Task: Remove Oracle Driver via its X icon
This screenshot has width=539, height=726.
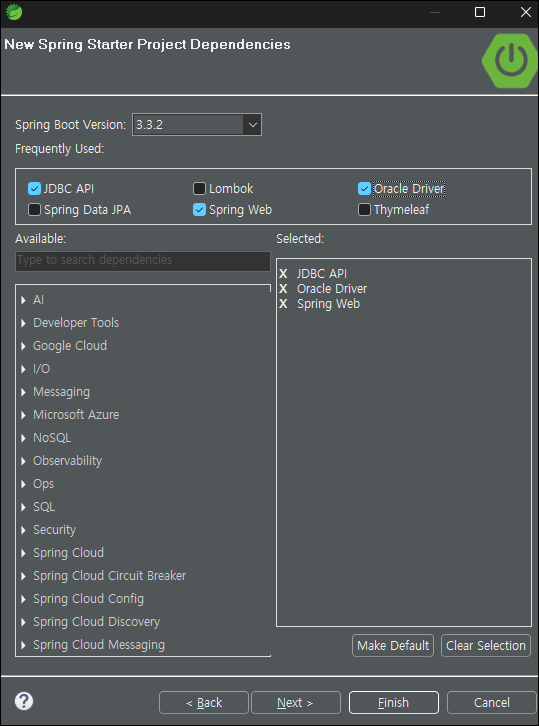Action: (283, 289)
